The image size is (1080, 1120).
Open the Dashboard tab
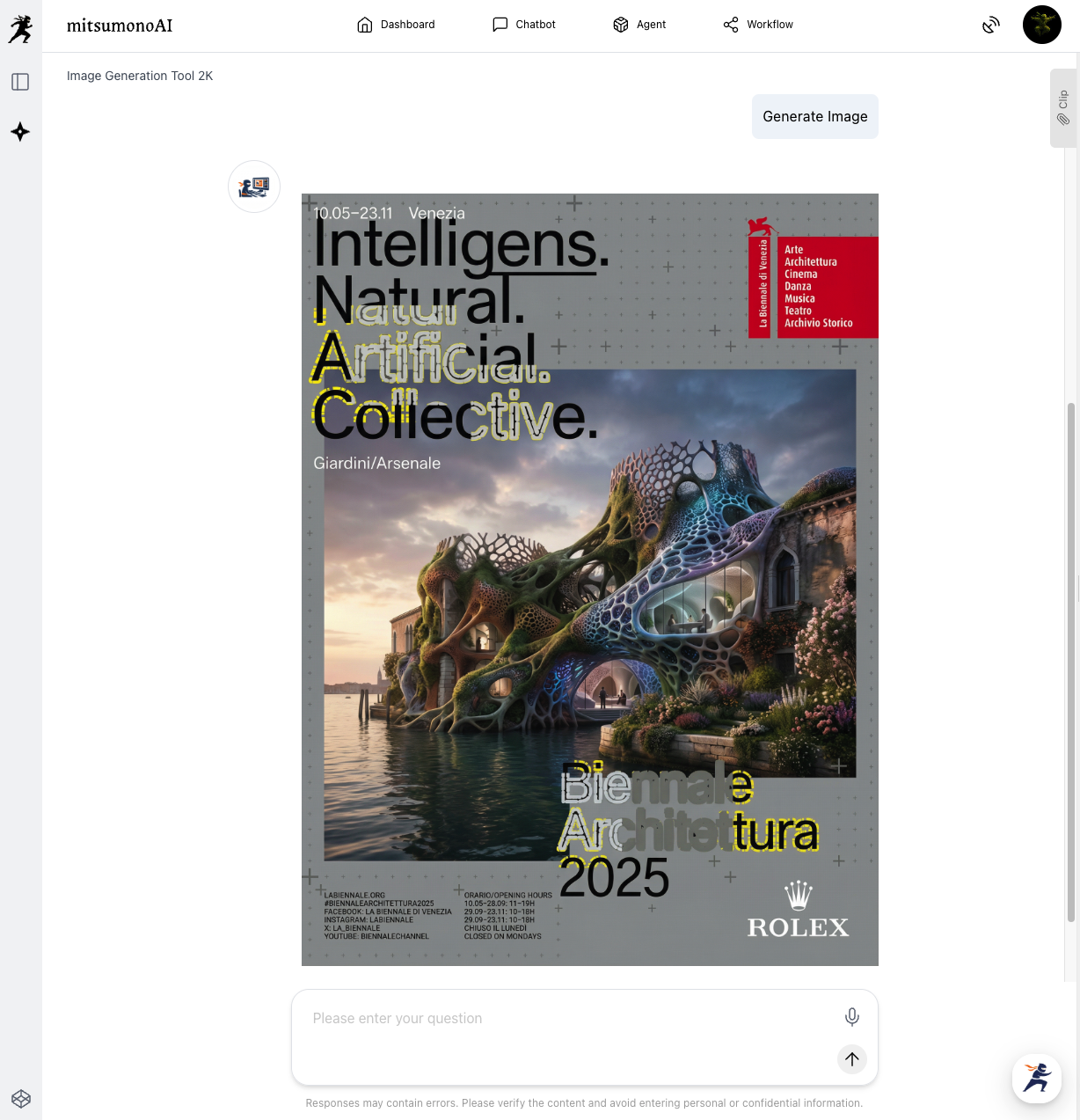coord(396,25)
